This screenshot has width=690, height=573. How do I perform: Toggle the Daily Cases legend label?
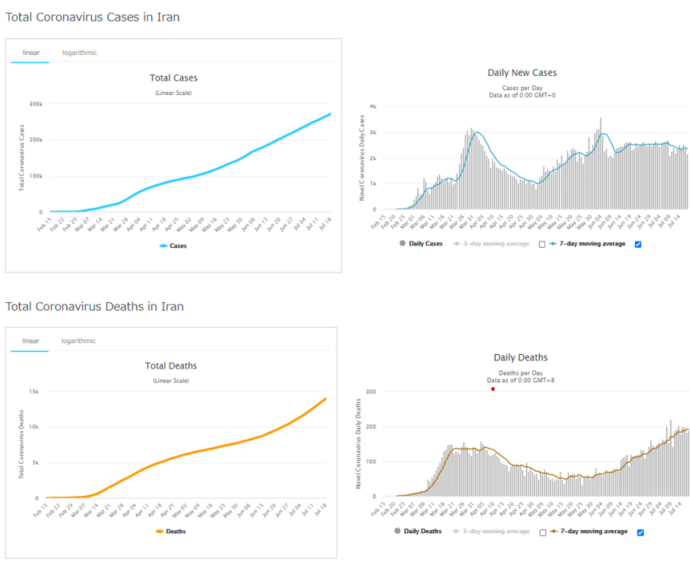(x=428, y=244)
